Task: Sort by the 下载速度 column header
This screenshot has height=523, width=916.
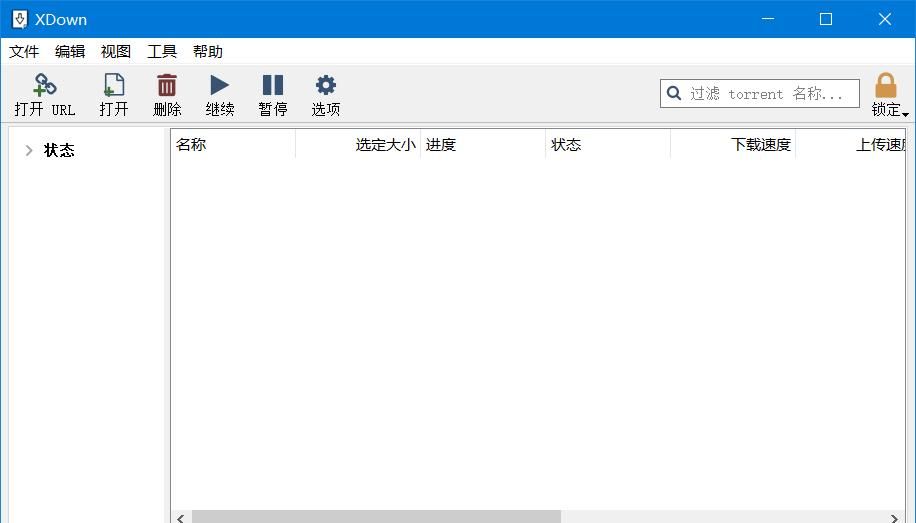Action: click(x=733, y=144)
